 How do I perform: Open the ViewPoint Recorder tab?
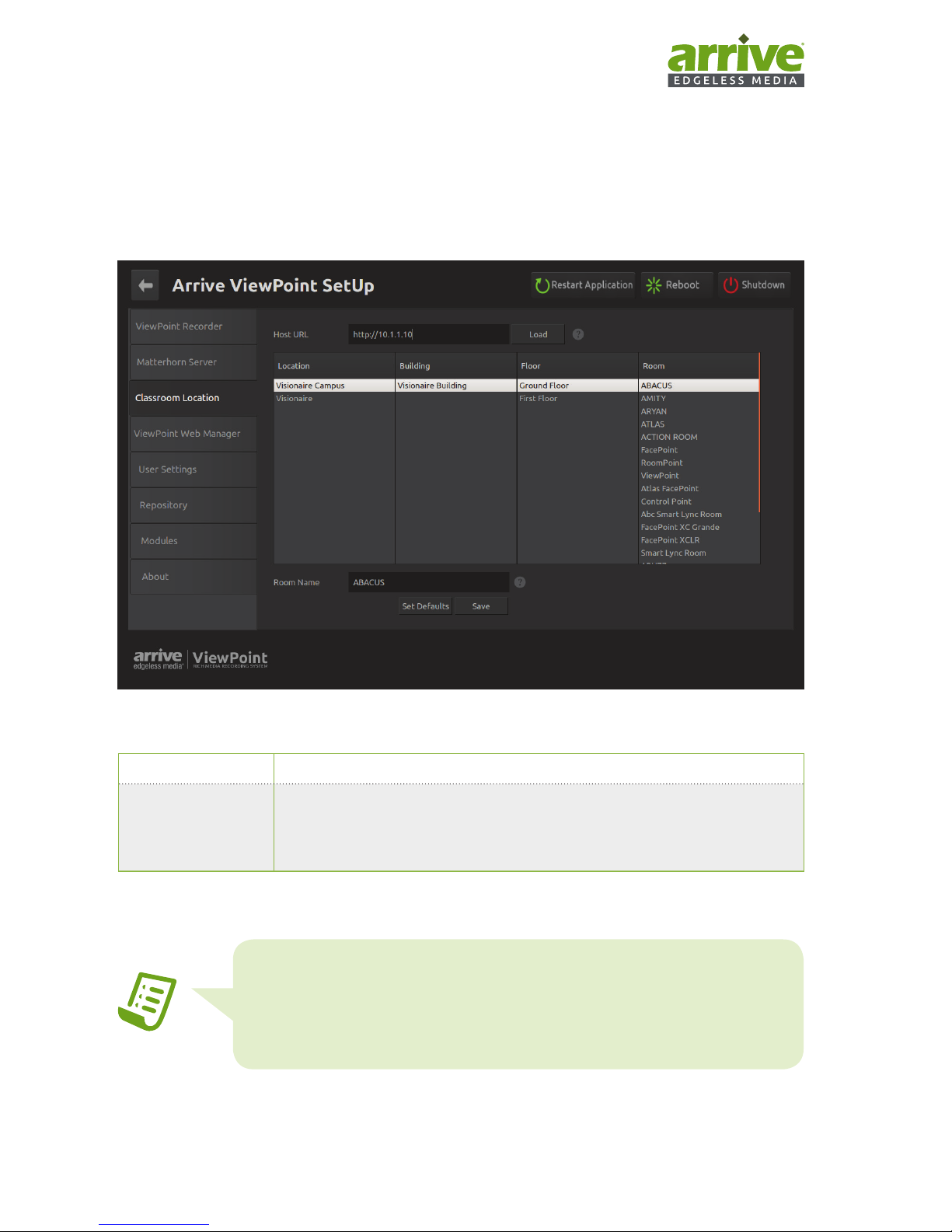pyautogui.click(x=193, y=326)
